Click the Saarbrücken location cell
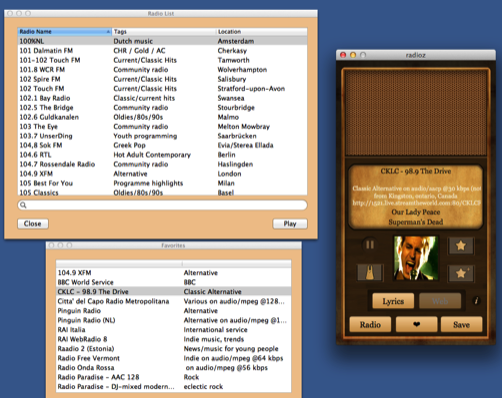The image size is (502, 398). [x=237, y=136]
